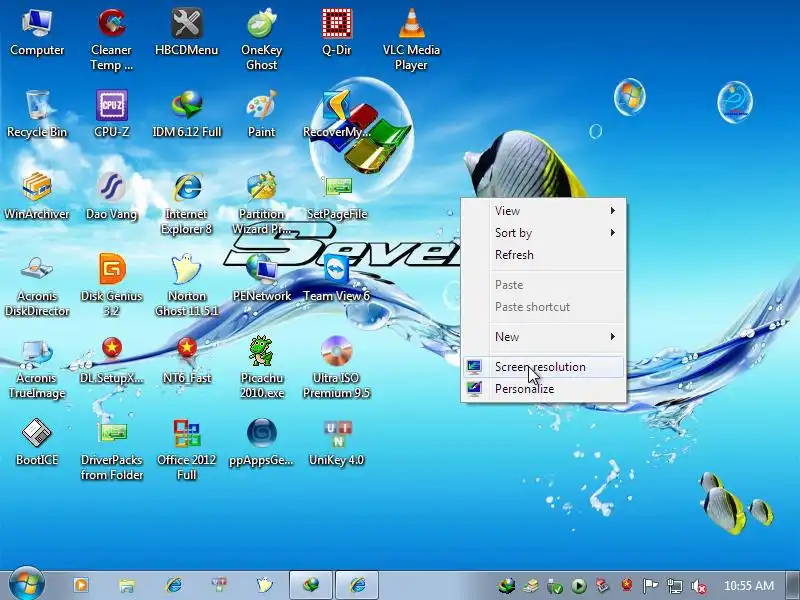Image resolution: width=800 pixels, height=600 pixels.
Task: Expand the View submenu
Action: (543, 211)
